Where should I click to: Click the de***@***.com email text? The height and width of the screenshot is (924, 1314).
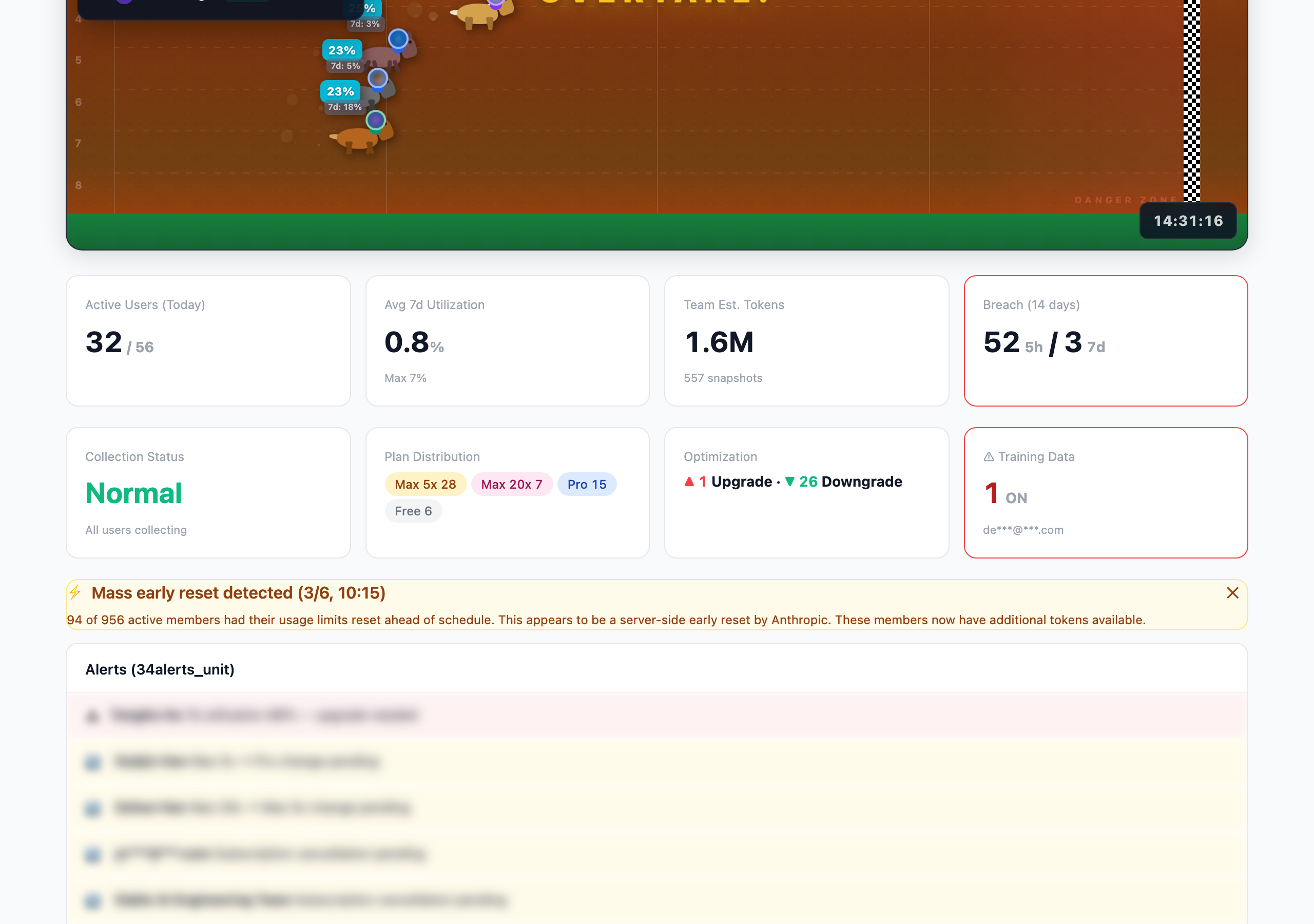(x=1023, y=530)
